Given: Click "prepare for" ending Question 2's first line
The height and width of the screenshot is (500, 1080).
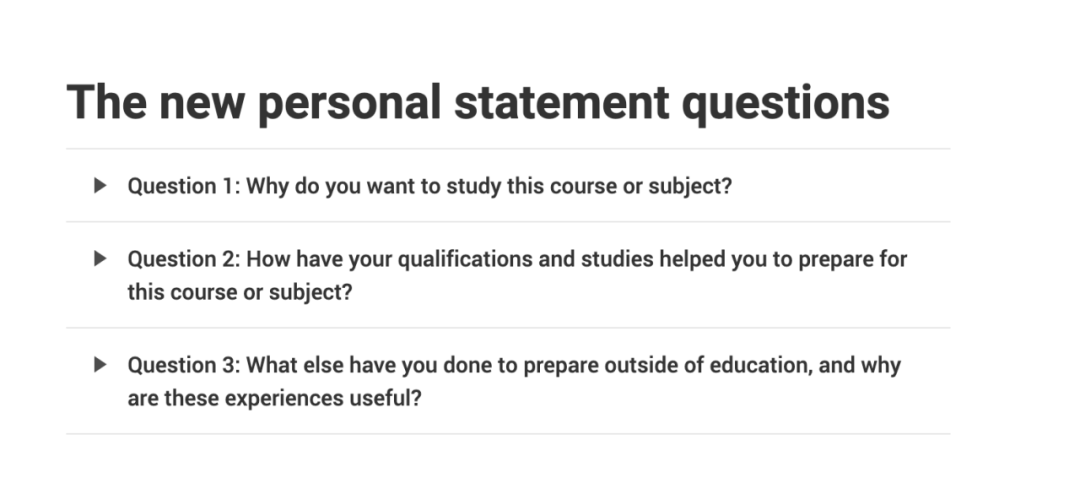Looking at the screenshot, I should tap(853, 260).
